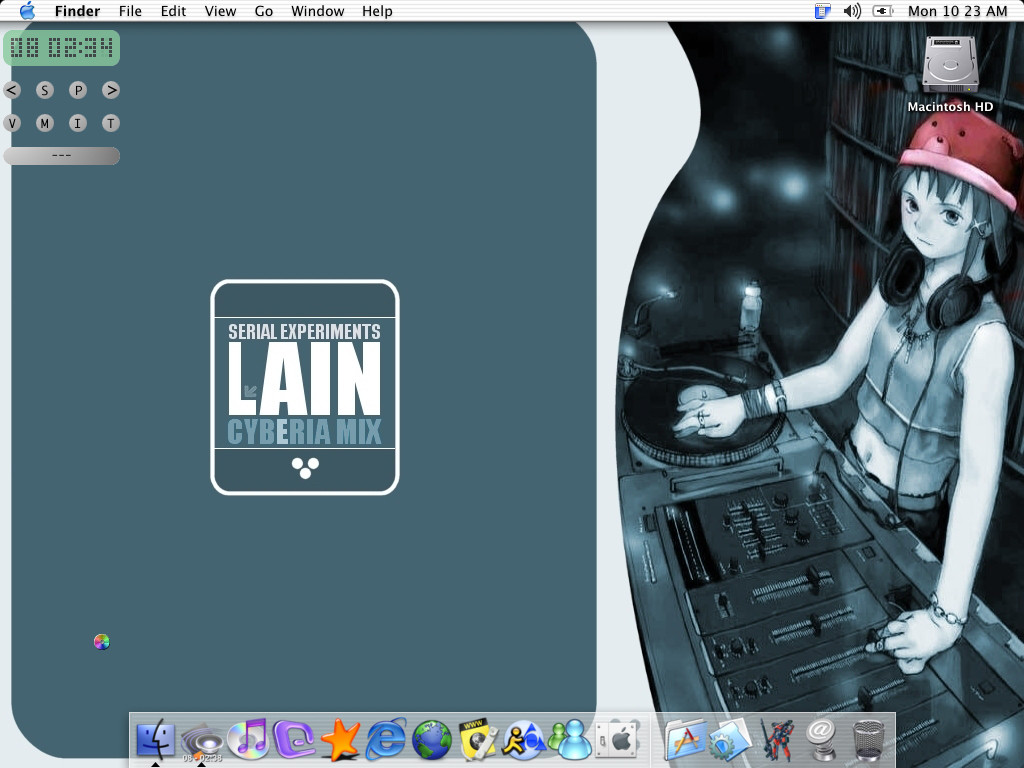Image resolution: width=1024 pixels, height=768 pixels.
Task: Click the S button on player widget
Action: (x=44, y=90)
